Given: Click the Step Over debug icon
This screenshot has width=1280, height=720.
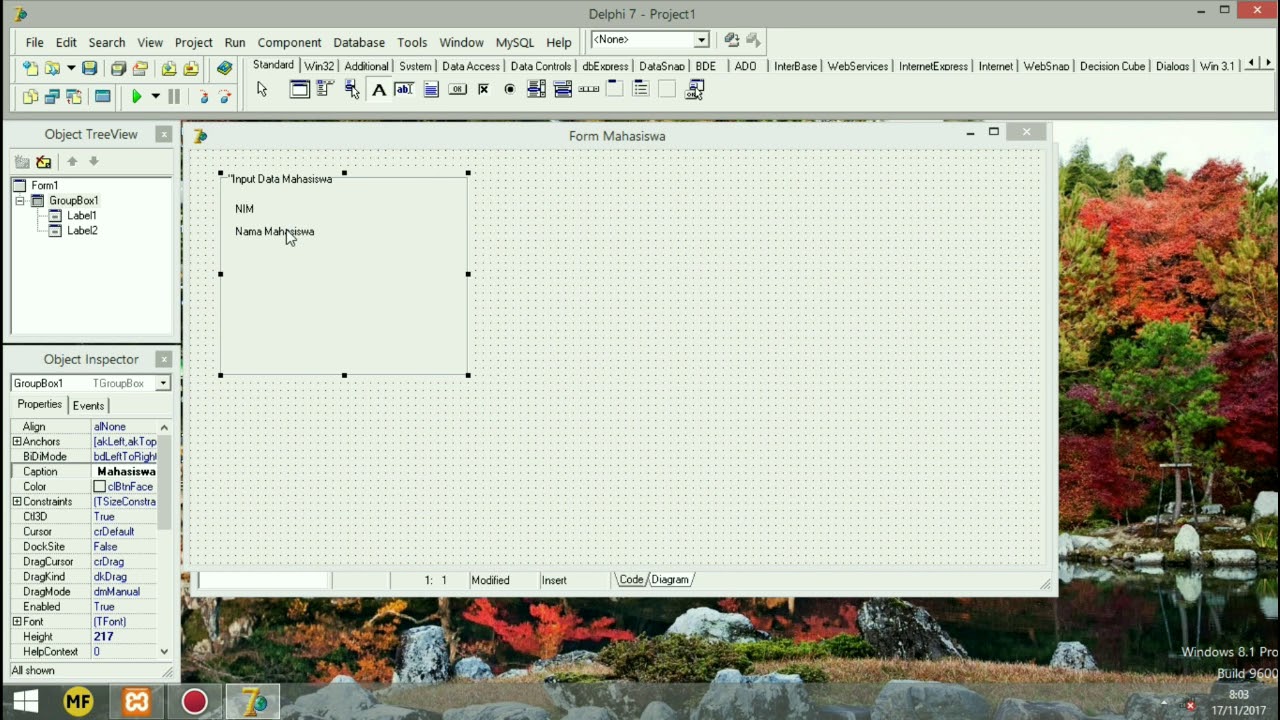Looking at the screenshot, I should coord(224,97).
